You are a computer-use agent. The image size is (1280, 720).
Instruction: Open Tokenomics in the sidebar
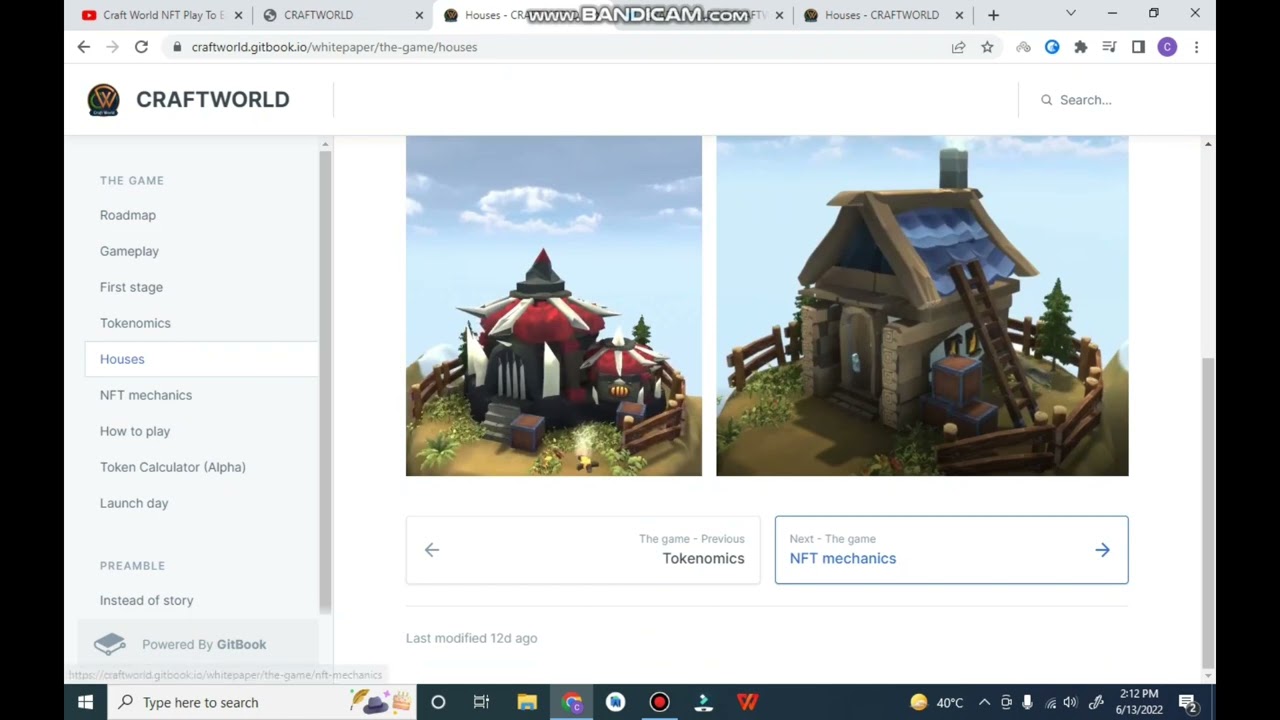click(x=135, y=323)
